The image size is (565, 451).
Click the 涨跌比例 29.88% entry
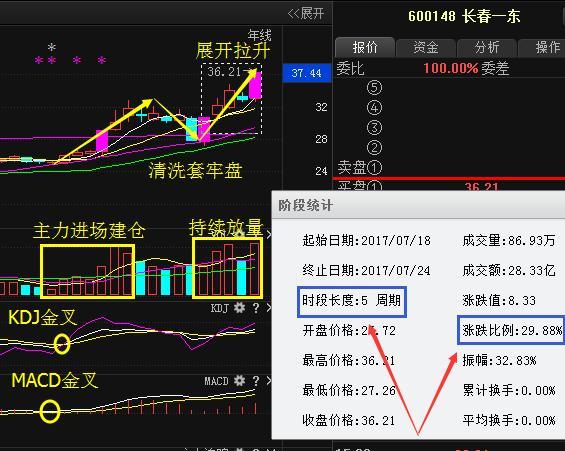tap(512, 330)
